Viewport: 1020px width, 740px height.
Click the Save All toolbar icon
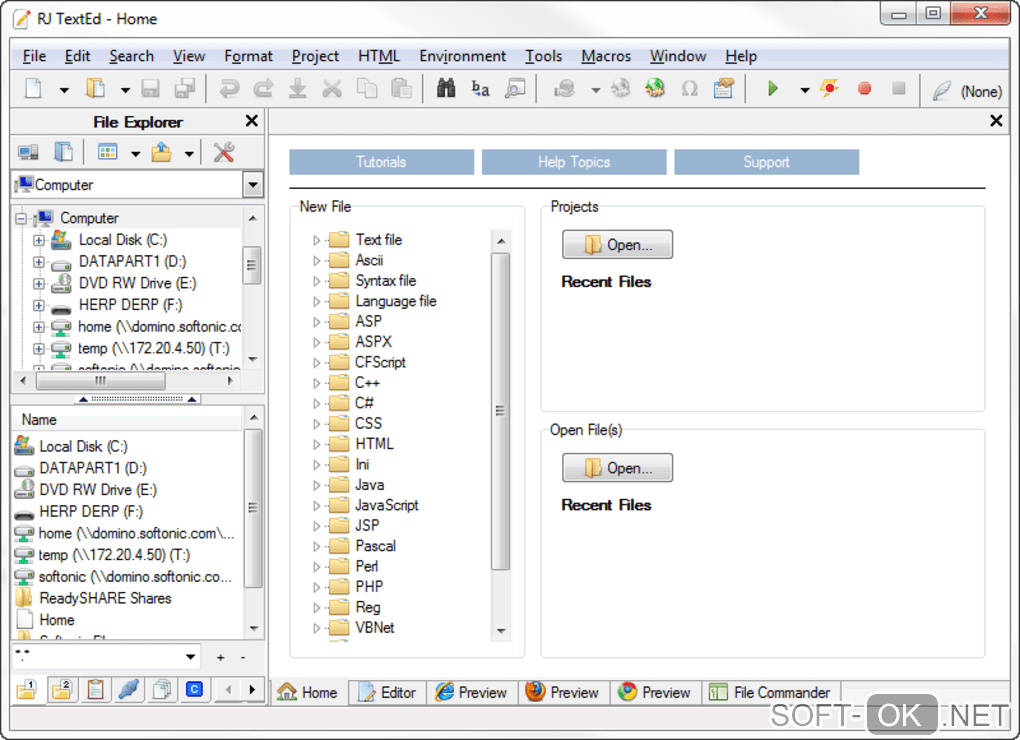pyautogui.click(x=185, y=88)
